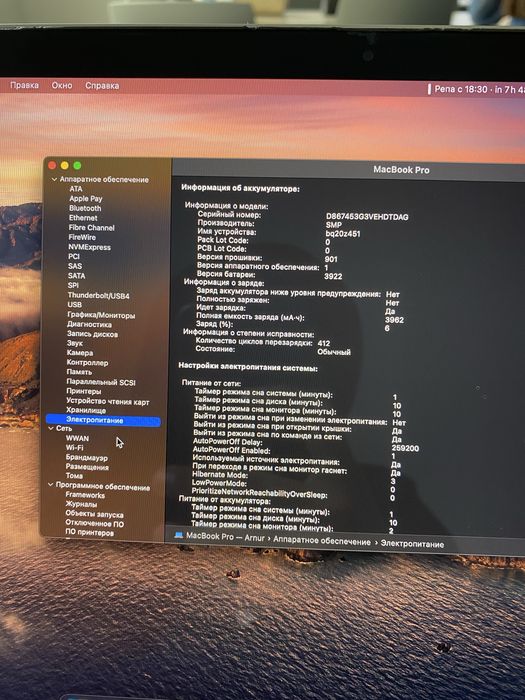Image resolution: width=525 pixels, height=700 pixels.
Task: Select Контроллер in the sidebar
Action: click(x=87, y=362)
